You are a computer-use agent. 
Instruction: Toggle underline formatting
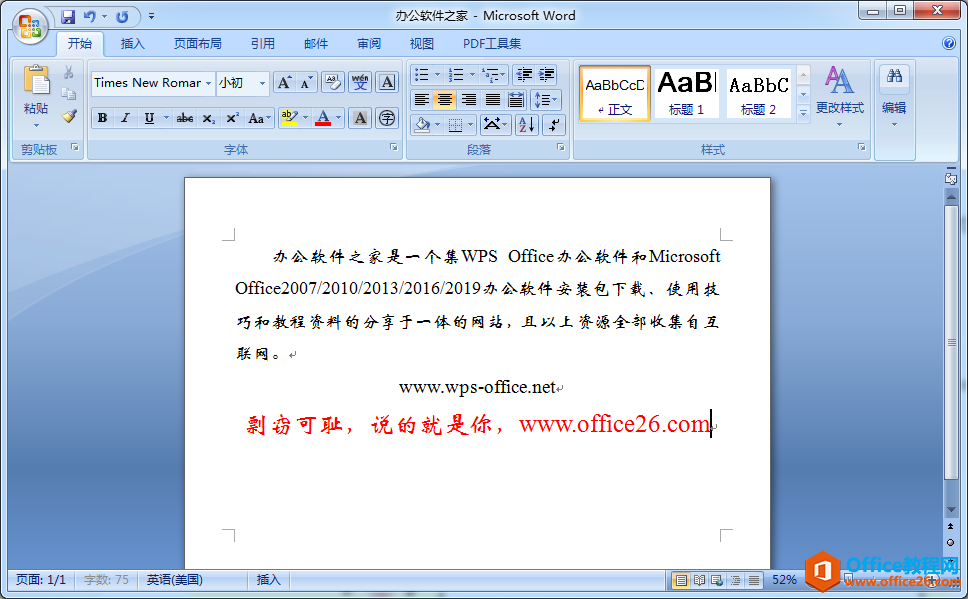point(149,118)
